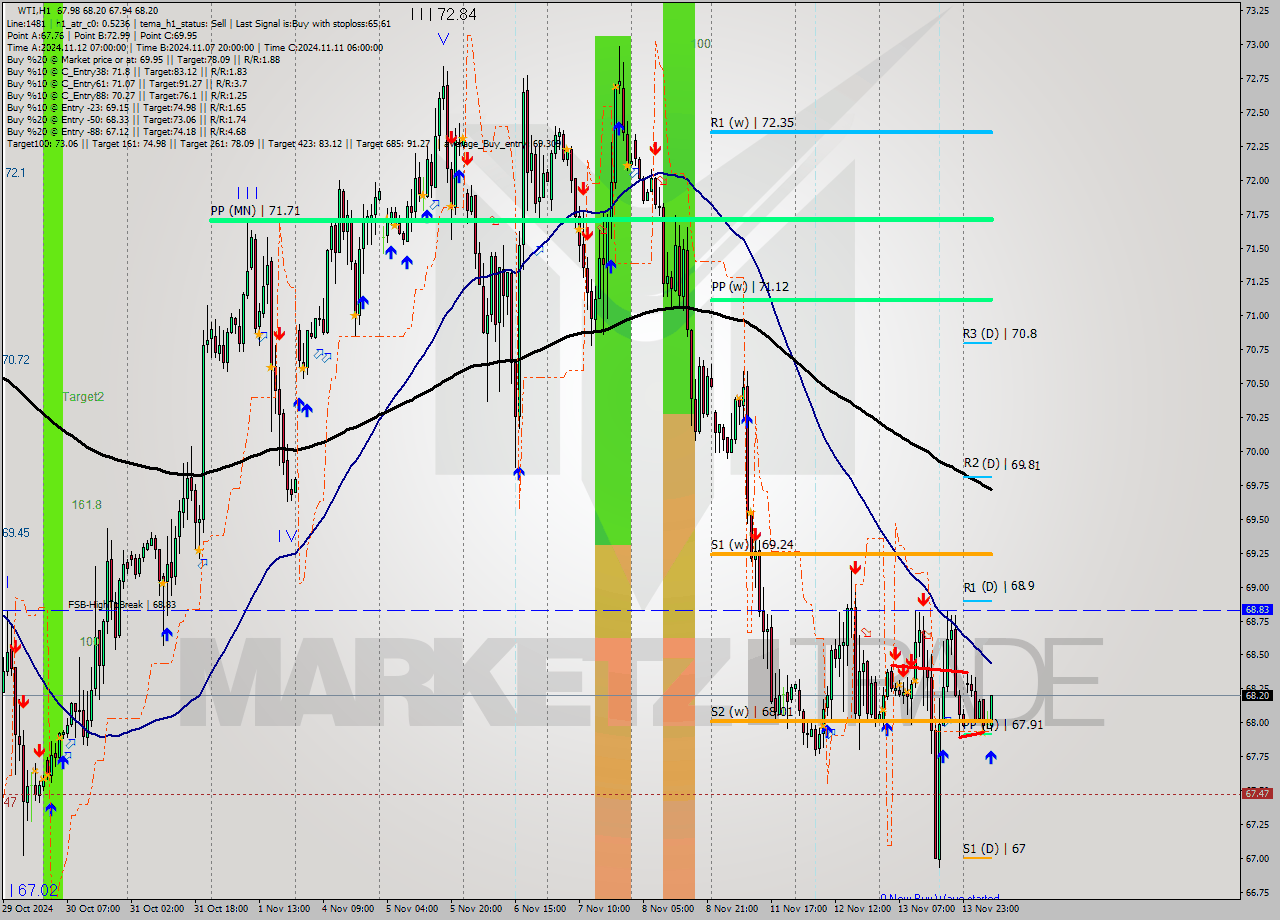The width and height of the screenshot is (1280, 920).
Task: Click the 'Buy %20 @ Market price' row
Action: tap(143, 59)
